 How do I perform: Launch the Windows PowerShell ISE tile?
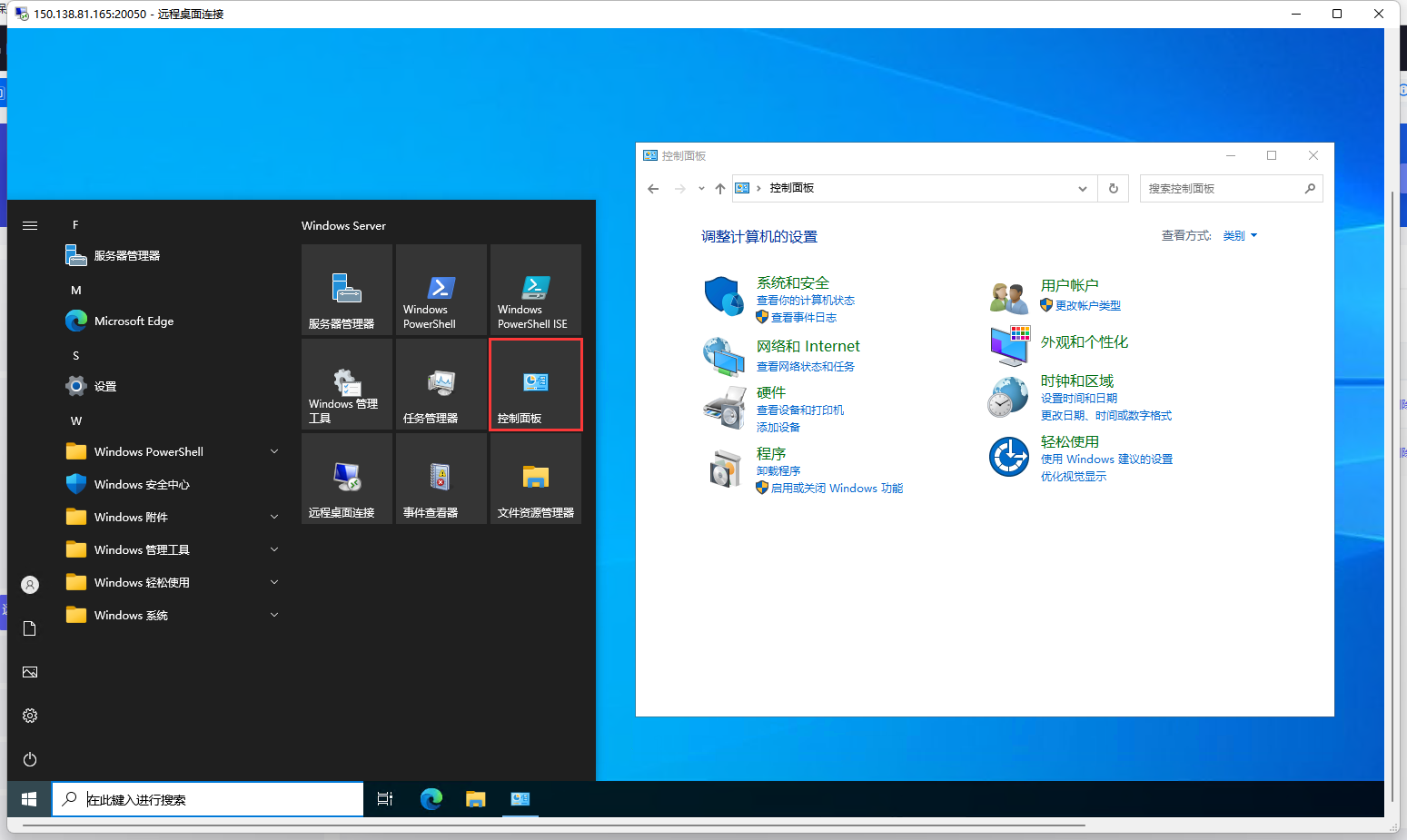point(536,290)
